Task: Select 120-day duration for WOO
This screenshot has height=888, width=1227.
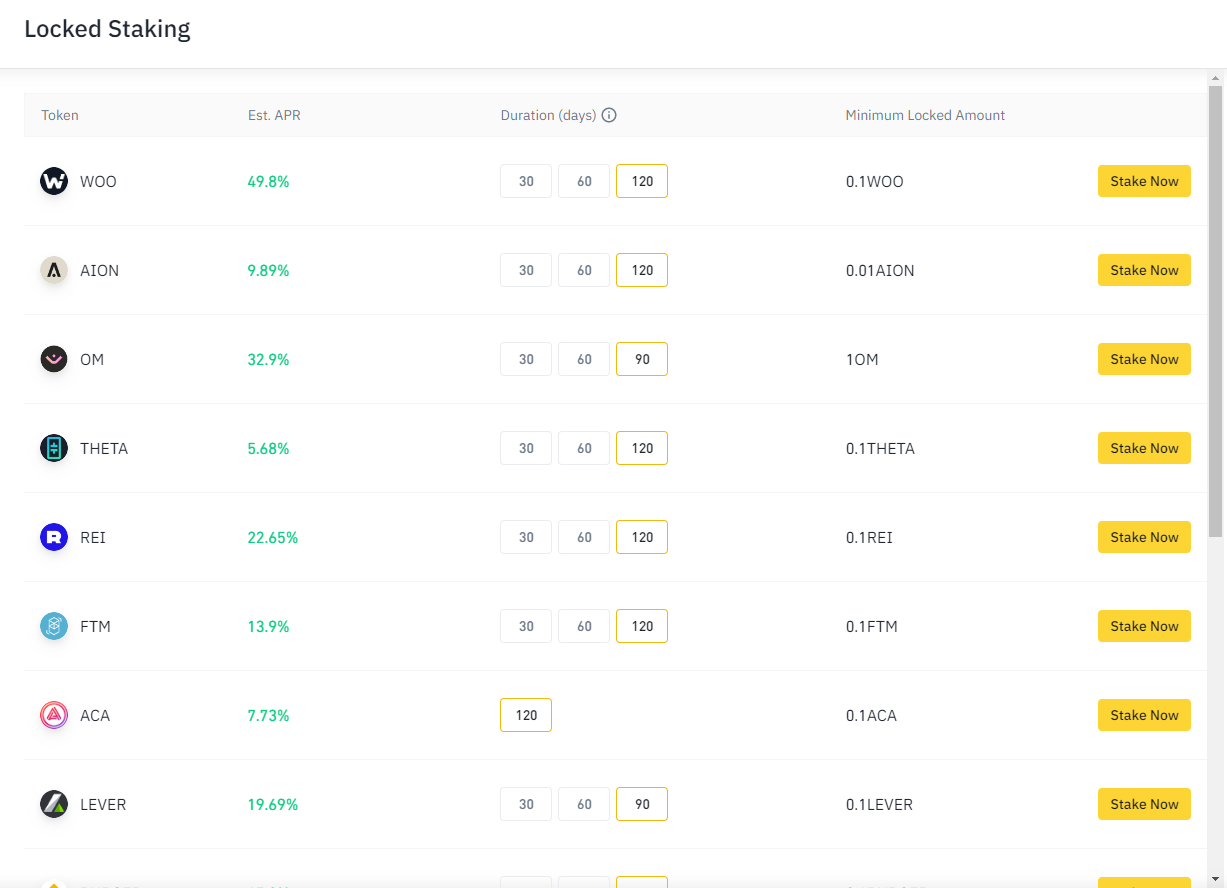Action: [642, 181]
